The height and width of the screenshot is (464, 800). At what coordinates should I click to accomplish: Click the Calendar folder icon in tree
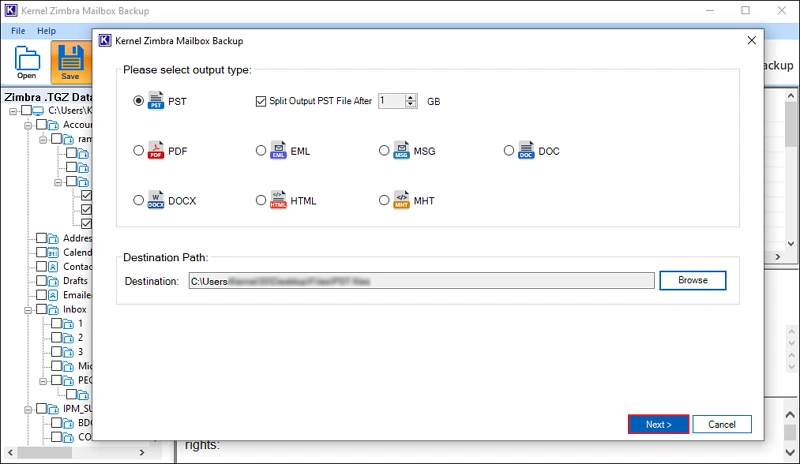click(x=54, y=253)
